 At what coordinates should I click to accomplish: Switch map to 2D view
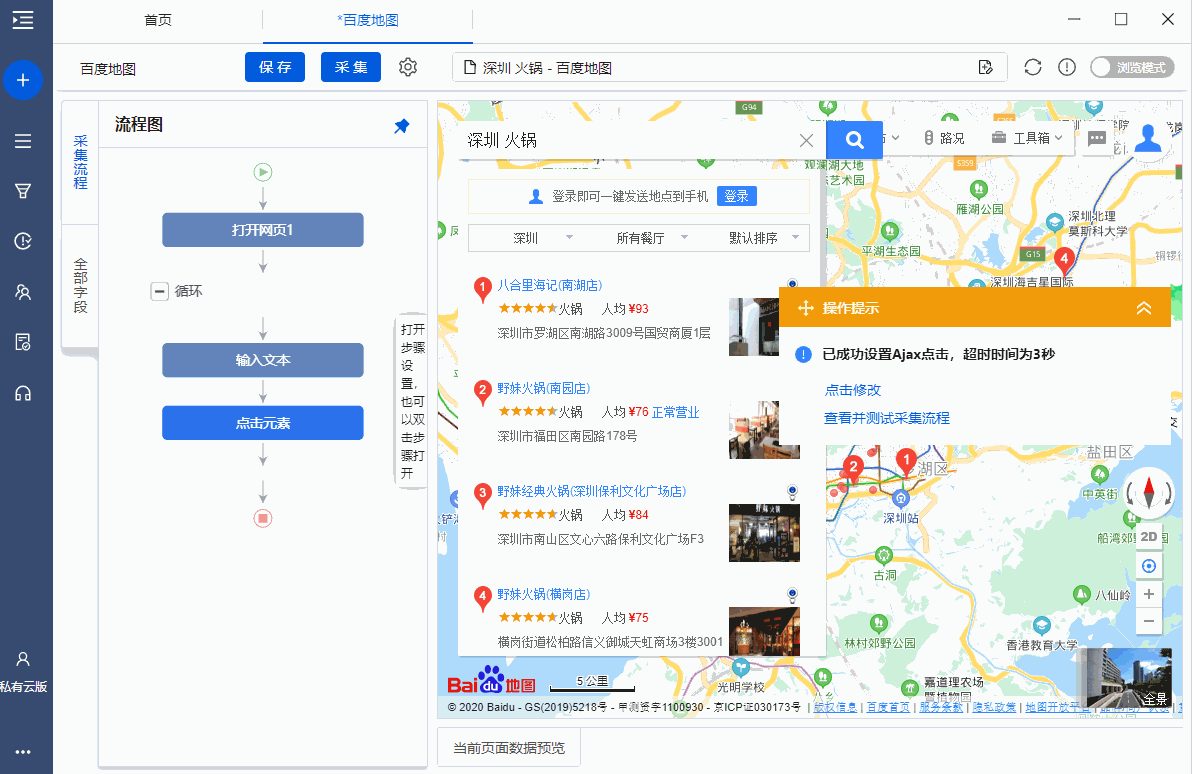(x=1149, y=537)
